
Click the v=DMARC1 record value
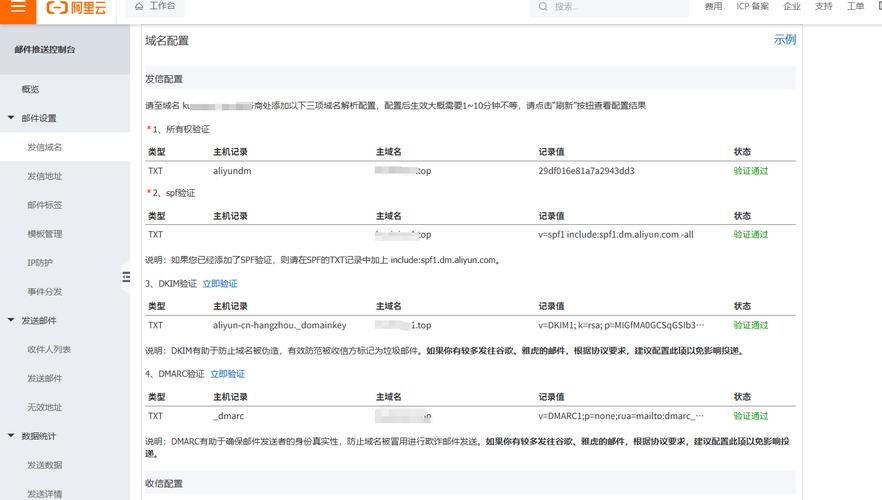tap(621, 416)
